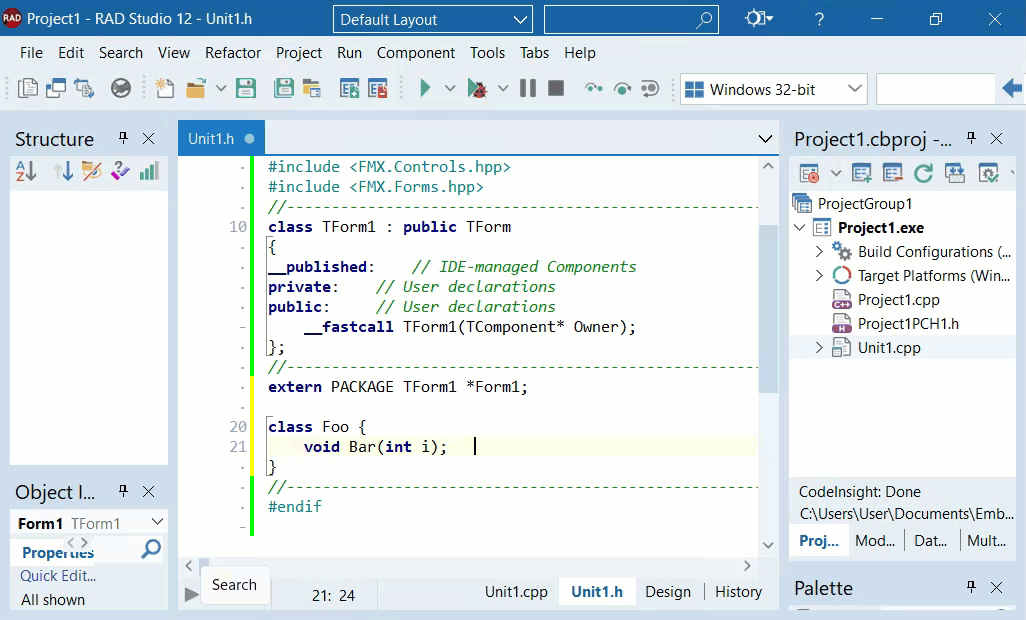
Task: Open the Run button dropdown arrow
Action: (x=450, y=88)
